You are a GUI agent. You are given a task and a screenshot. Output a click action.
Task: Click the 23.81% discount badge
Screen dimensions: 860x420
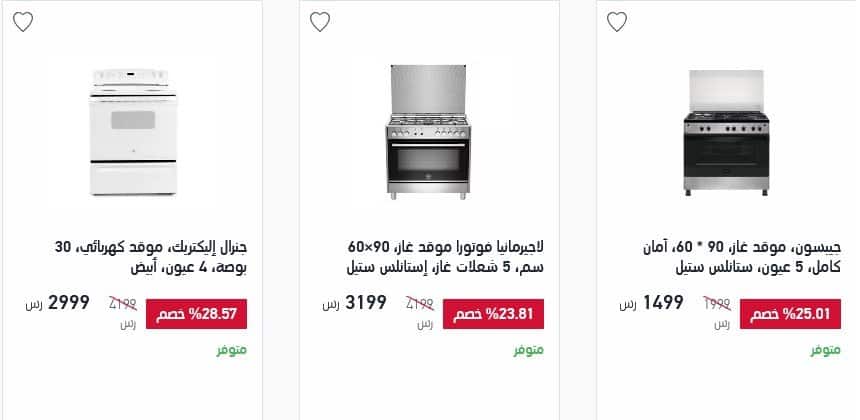(493, 314)
